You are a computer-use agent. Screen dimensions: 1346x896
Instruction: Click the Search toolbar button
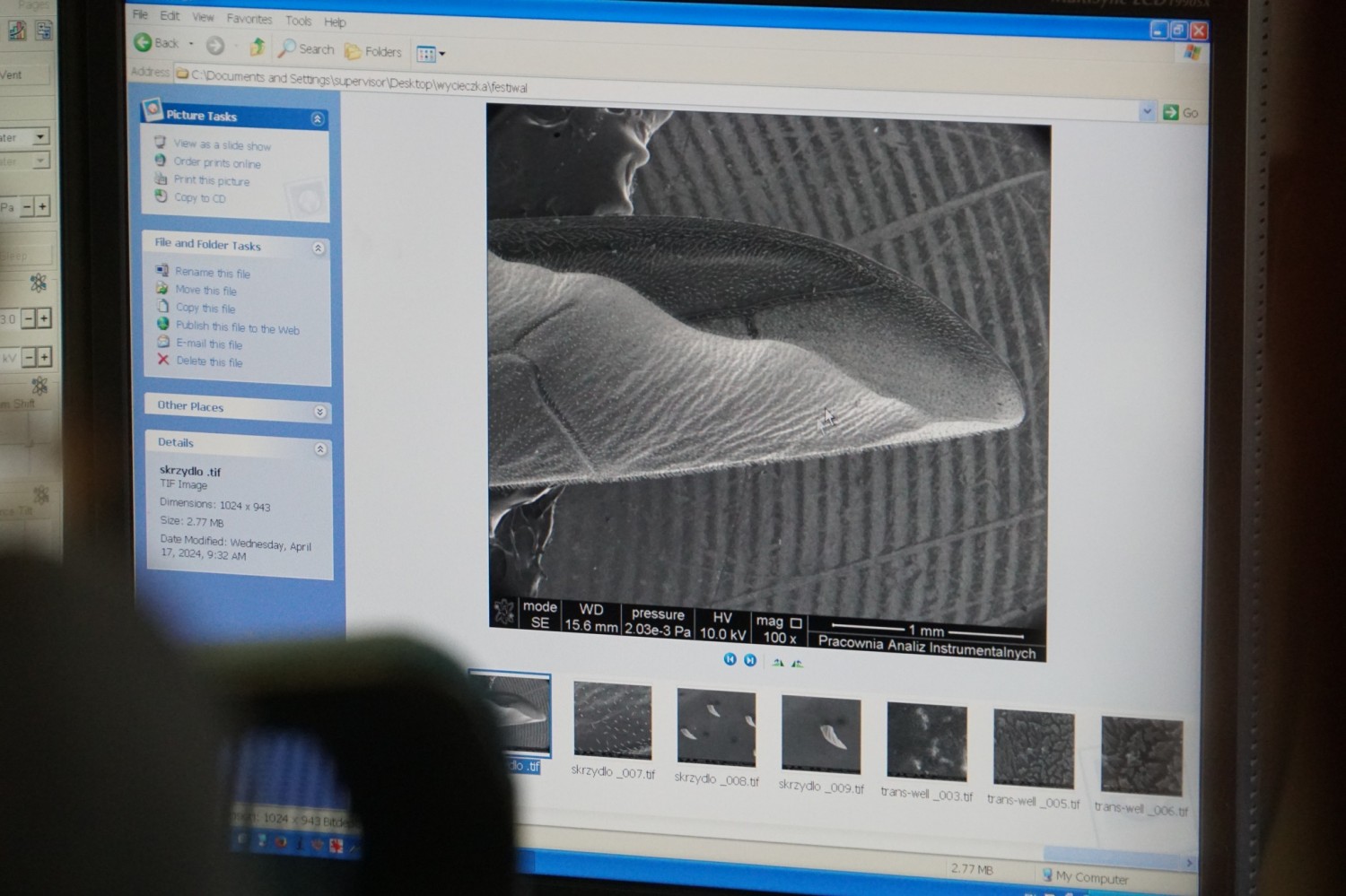tap(307, 48)
